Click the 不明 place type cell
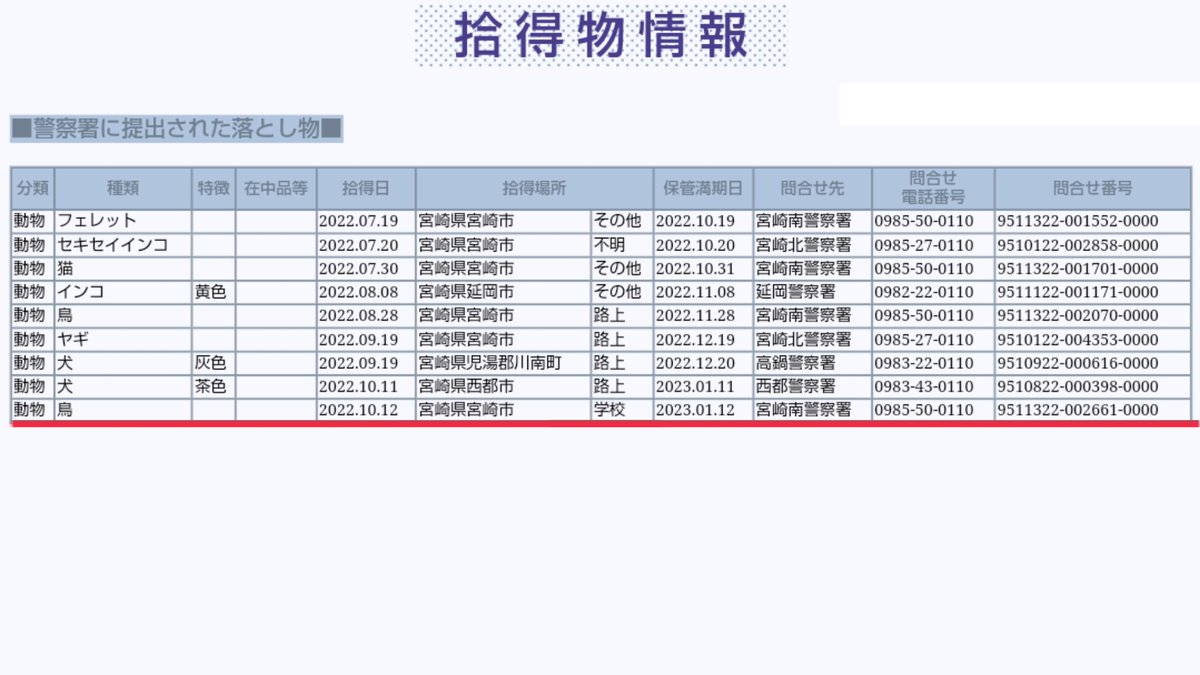 click(x=622, y=245)
